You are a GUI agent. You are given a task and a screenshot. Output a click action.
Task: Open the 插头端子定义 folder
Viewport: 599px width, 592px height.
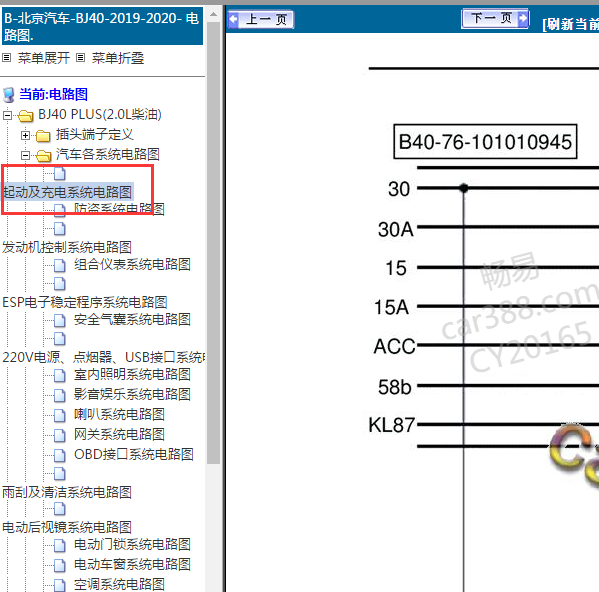(94, 134)
